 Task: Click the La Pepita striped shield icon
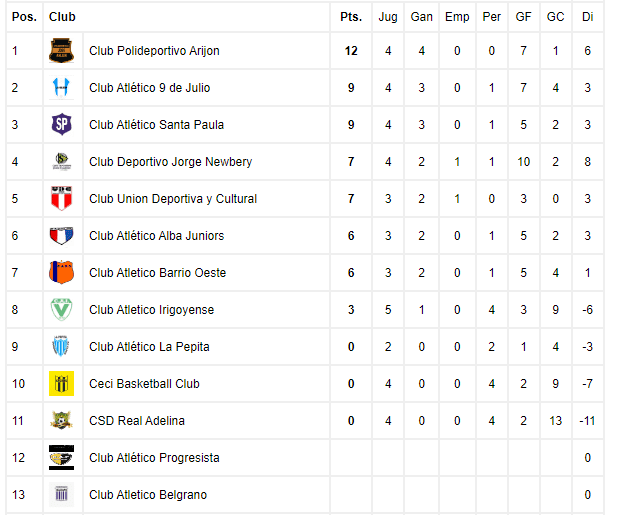click(61, 346)
